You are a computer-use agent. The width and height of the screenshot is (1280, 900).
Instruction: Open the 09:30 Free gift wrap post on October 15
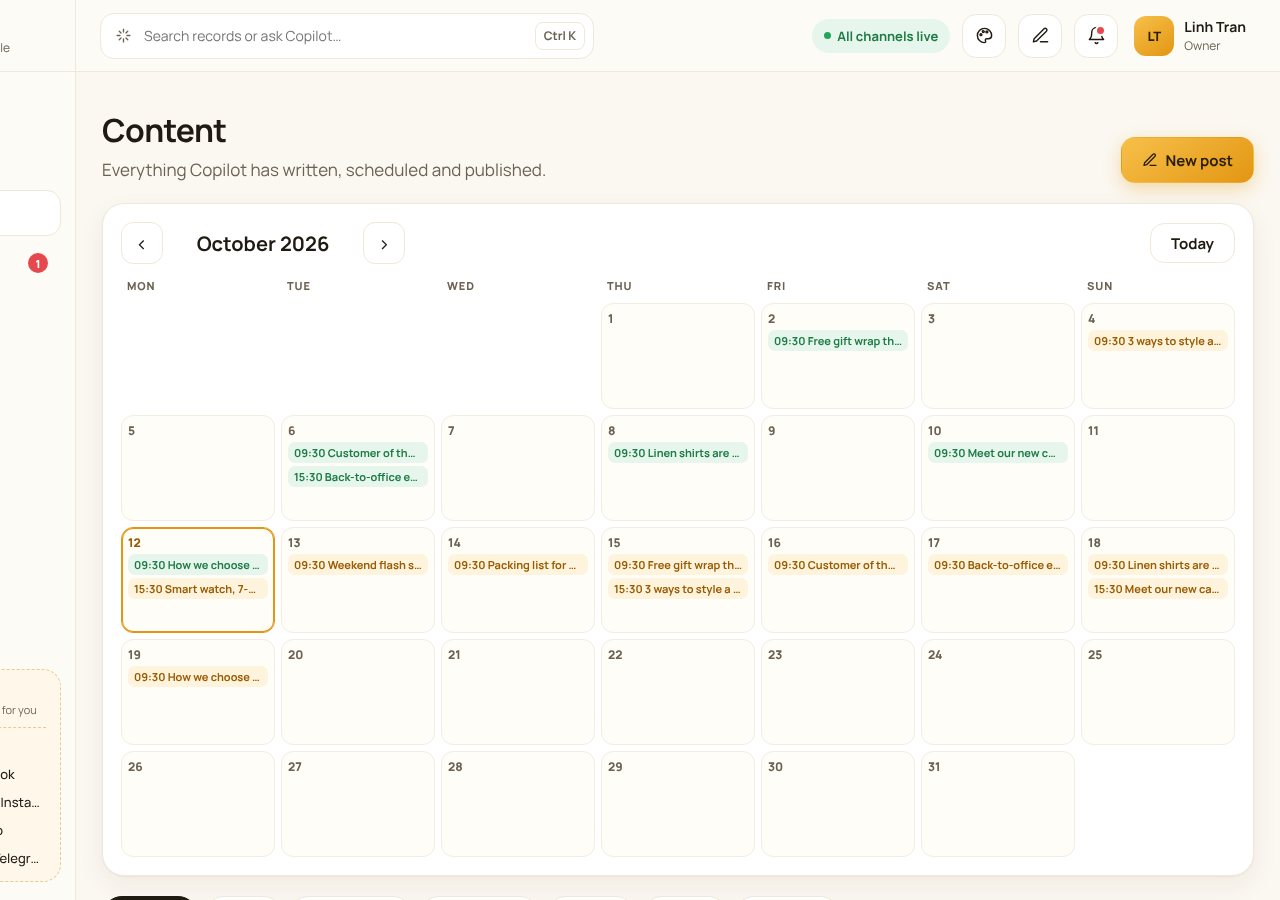tap(678, 565)
